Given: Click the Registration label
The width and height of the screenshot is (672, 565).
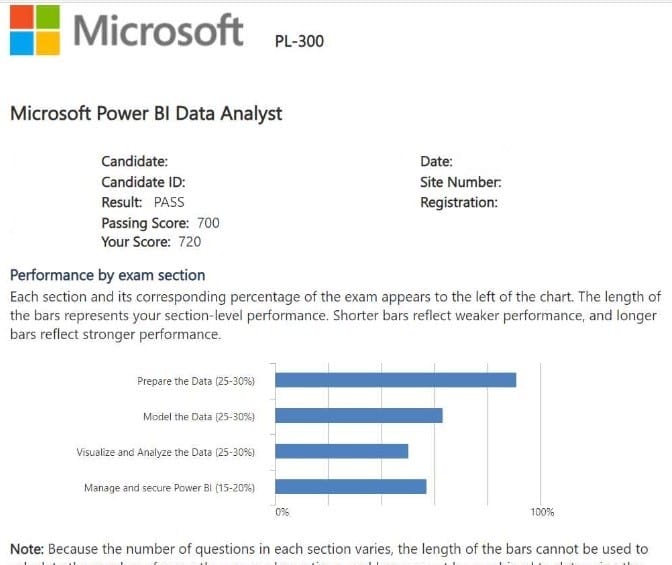Looking at the screenshot, I should click(459, 202).
